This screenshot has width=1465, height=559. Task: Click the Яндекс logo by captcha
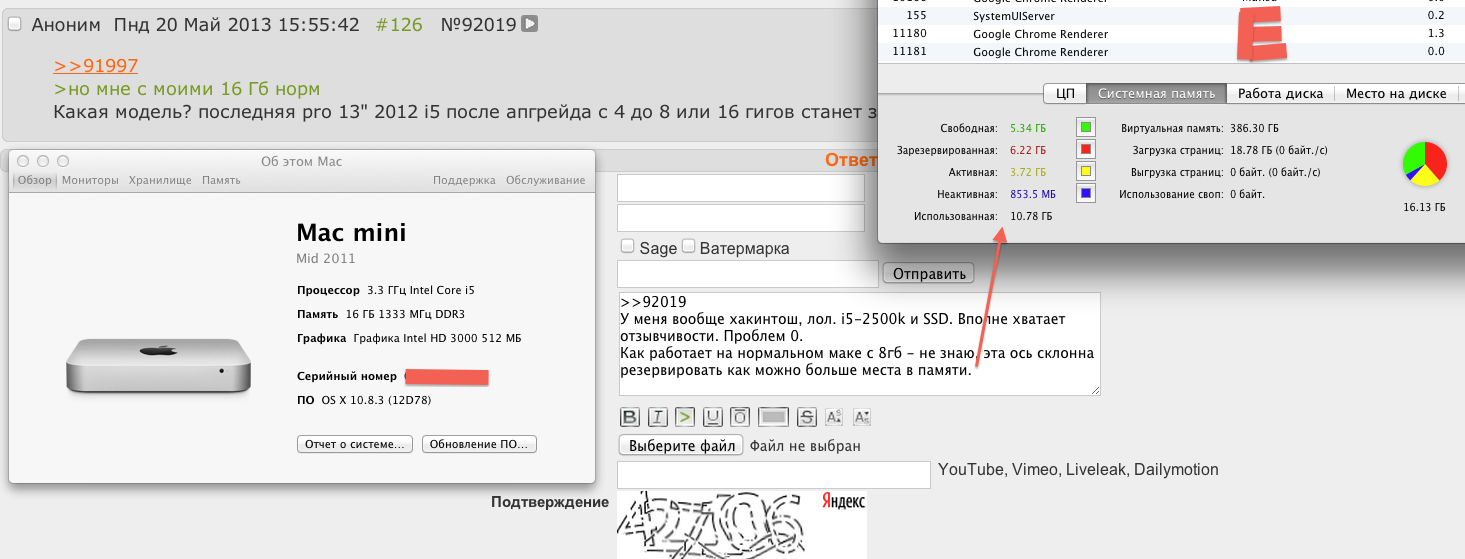pyautogui.click(x=843, y=501)
